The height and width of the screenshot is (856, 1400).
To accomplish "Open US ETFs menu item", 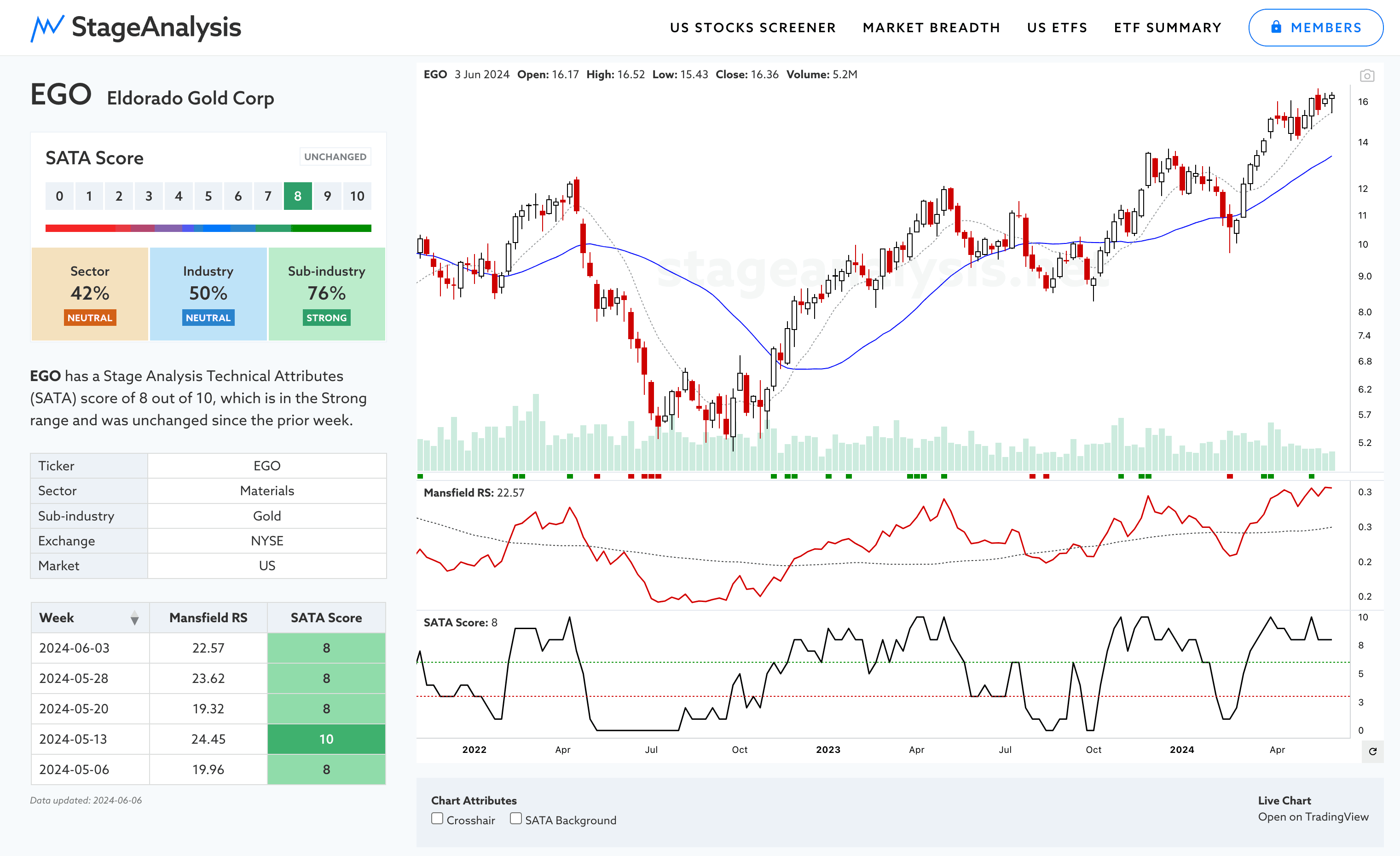I will 1057,28.
